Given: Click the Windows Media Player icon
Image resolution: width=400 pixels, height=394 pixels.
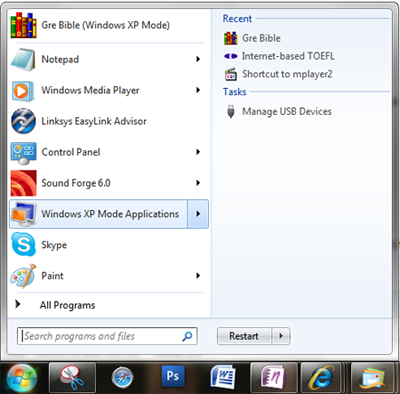Looking at the screenshot, I should click(x=23, y=91).
